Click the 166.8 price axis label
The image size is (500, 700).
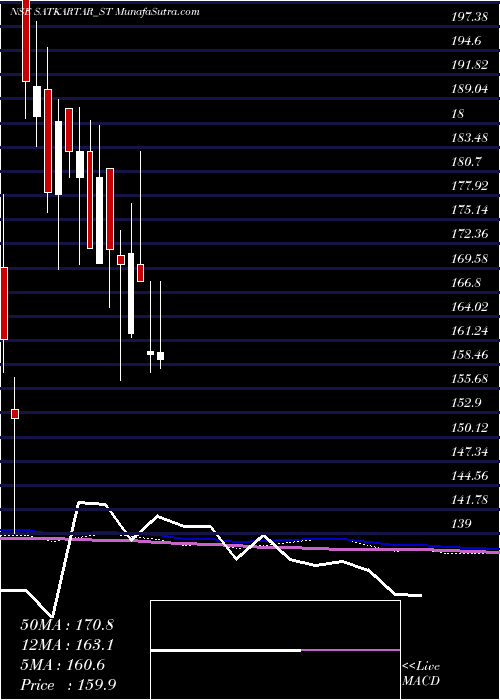click(466, 283)
